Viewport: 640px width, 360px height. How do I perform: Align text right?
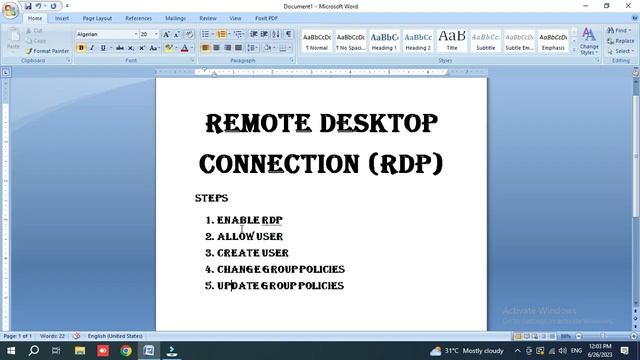pos(227,48)
